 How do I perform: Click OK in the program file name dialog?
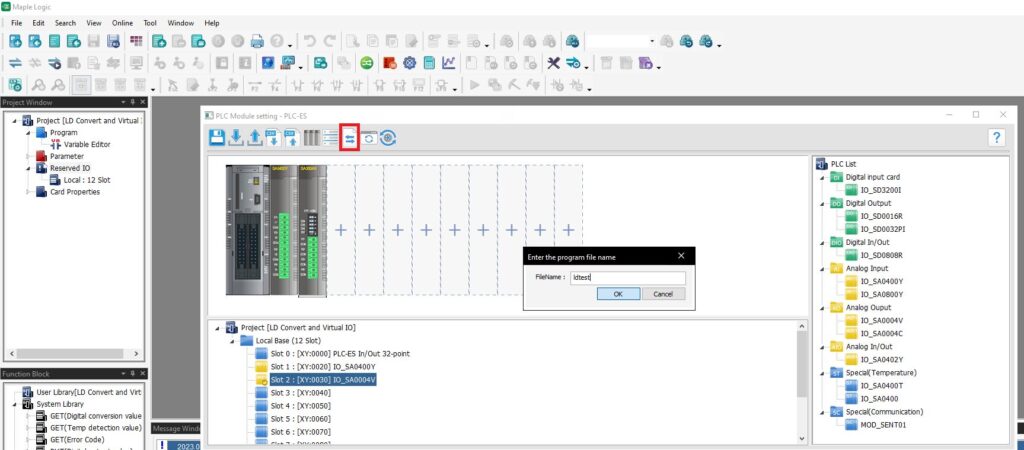pyautogui.click(x=618, y=294)
